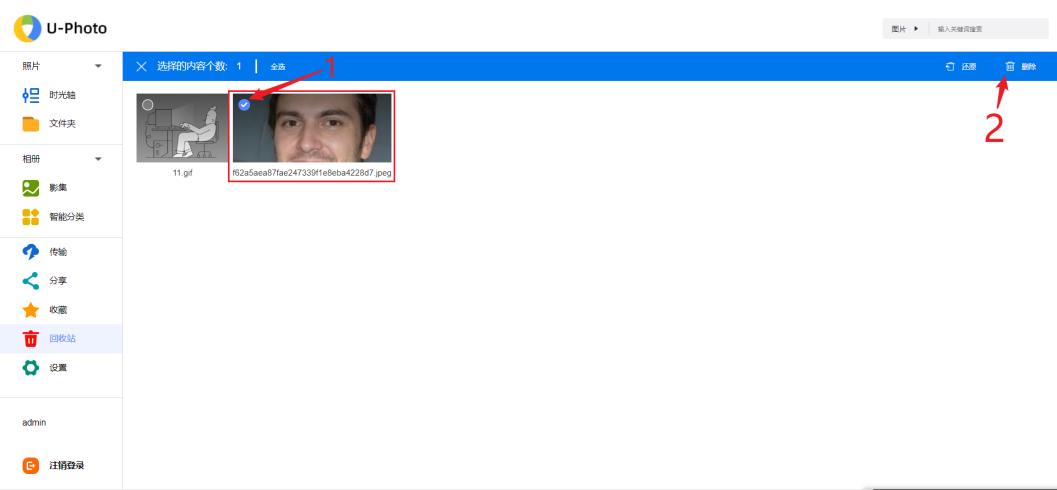
Task: Open the 图片 search type dropdown
Action: [x=904, y=30]
